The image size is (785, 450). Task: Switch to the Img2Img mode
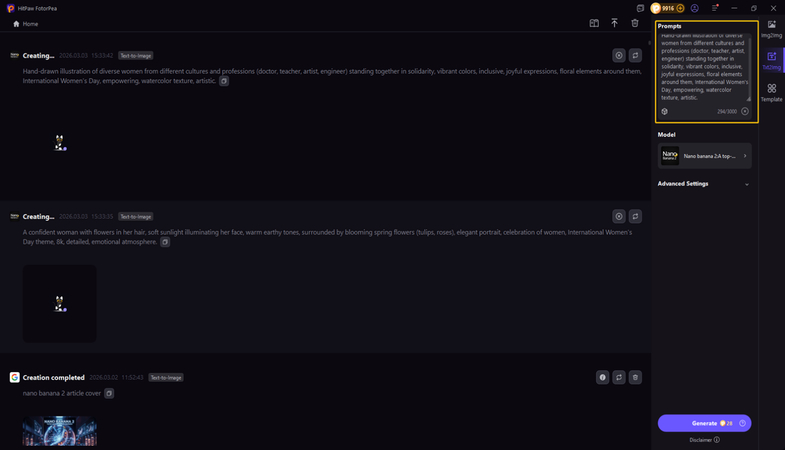click(x=771, y=28)
